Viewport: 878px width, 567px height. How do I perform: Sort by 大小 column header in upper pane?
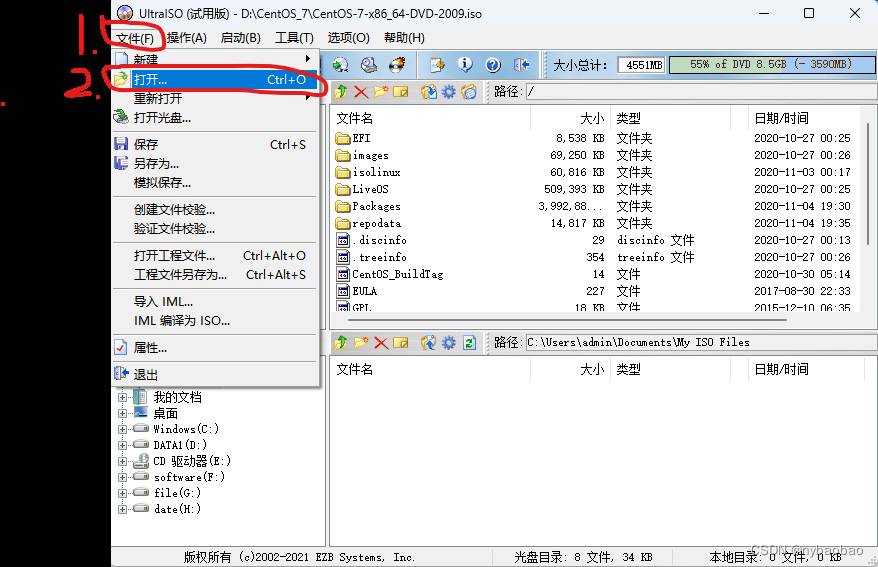[590, 118]
